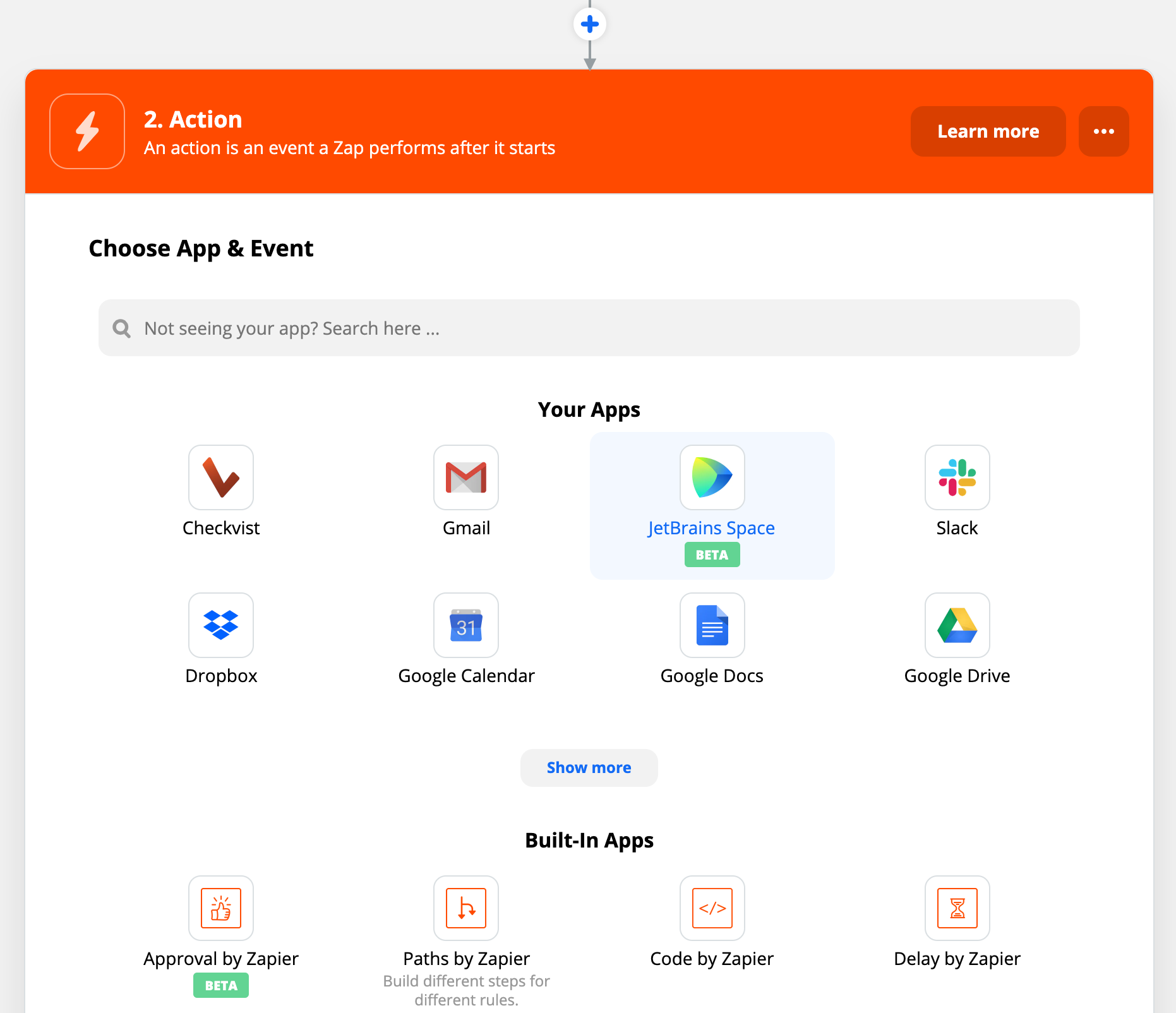This screenshot has height=1013, width=1176.
Task: Click the Google Drive label
Action: tap(957, 676)
